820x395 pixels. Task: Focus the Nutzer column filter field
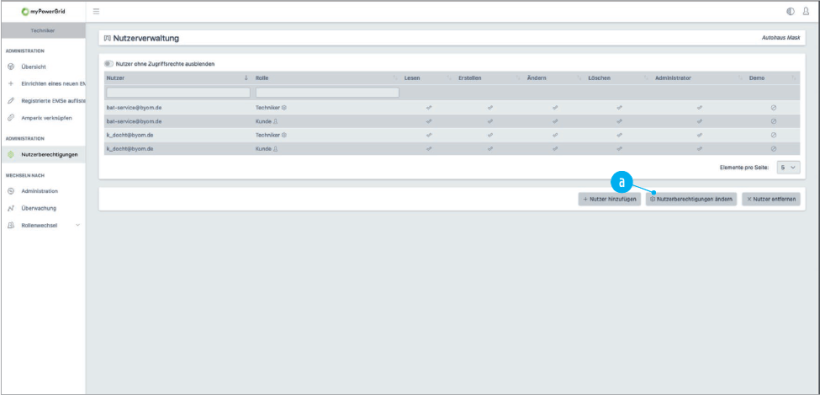[178, 93]
